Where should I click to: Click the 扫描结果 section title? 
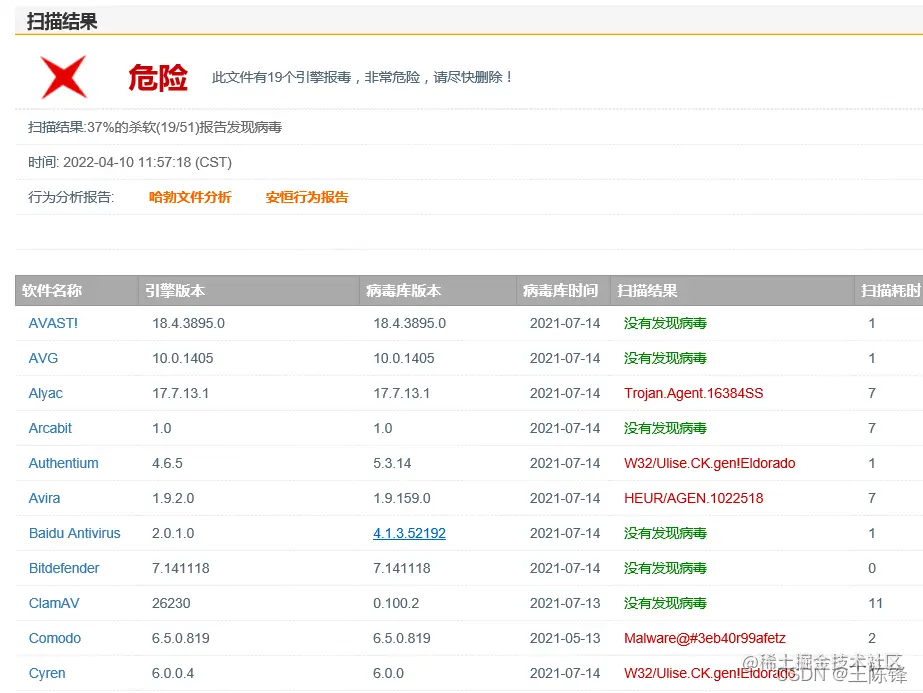(x=62, y=22)
